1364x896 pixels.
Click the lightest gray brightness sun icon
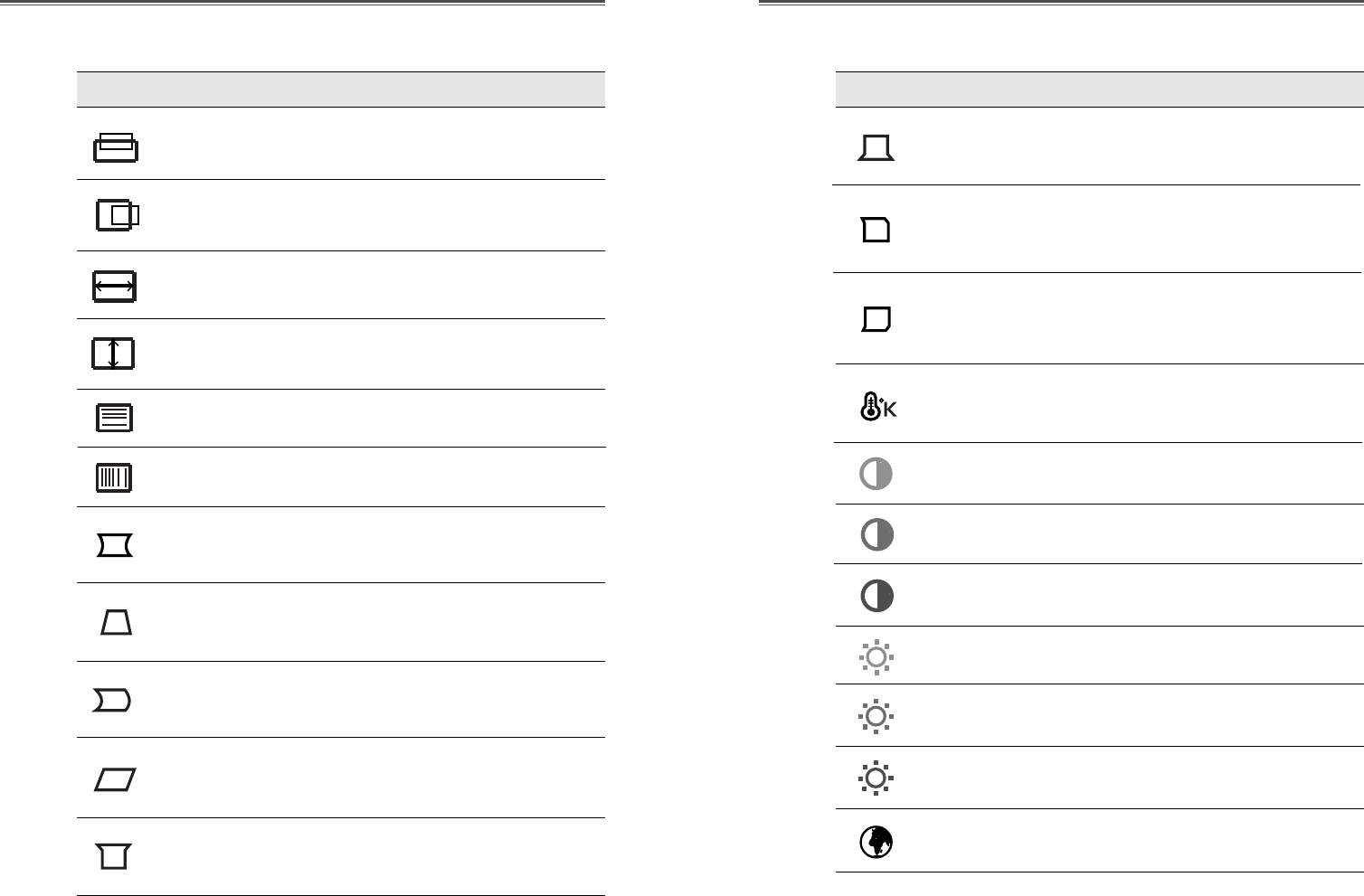coord(876,657)
